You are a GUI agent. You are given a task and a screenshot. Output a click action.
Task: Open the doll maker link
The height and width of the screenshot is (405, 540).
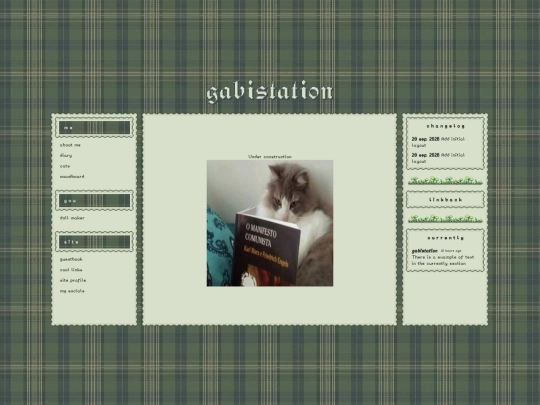[72, 218]
